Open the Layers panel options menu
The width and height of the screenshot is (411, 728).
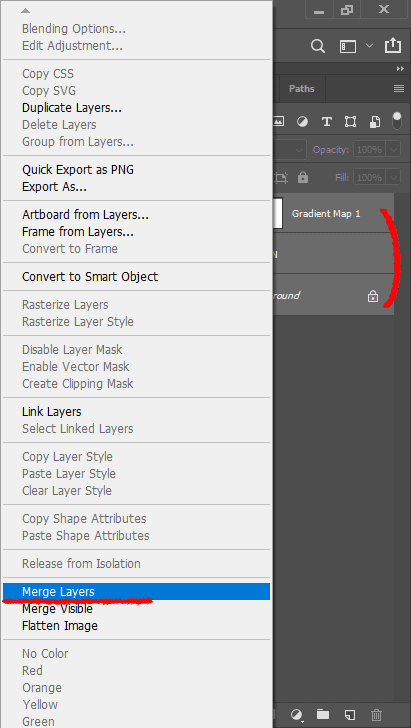[399, 89]
